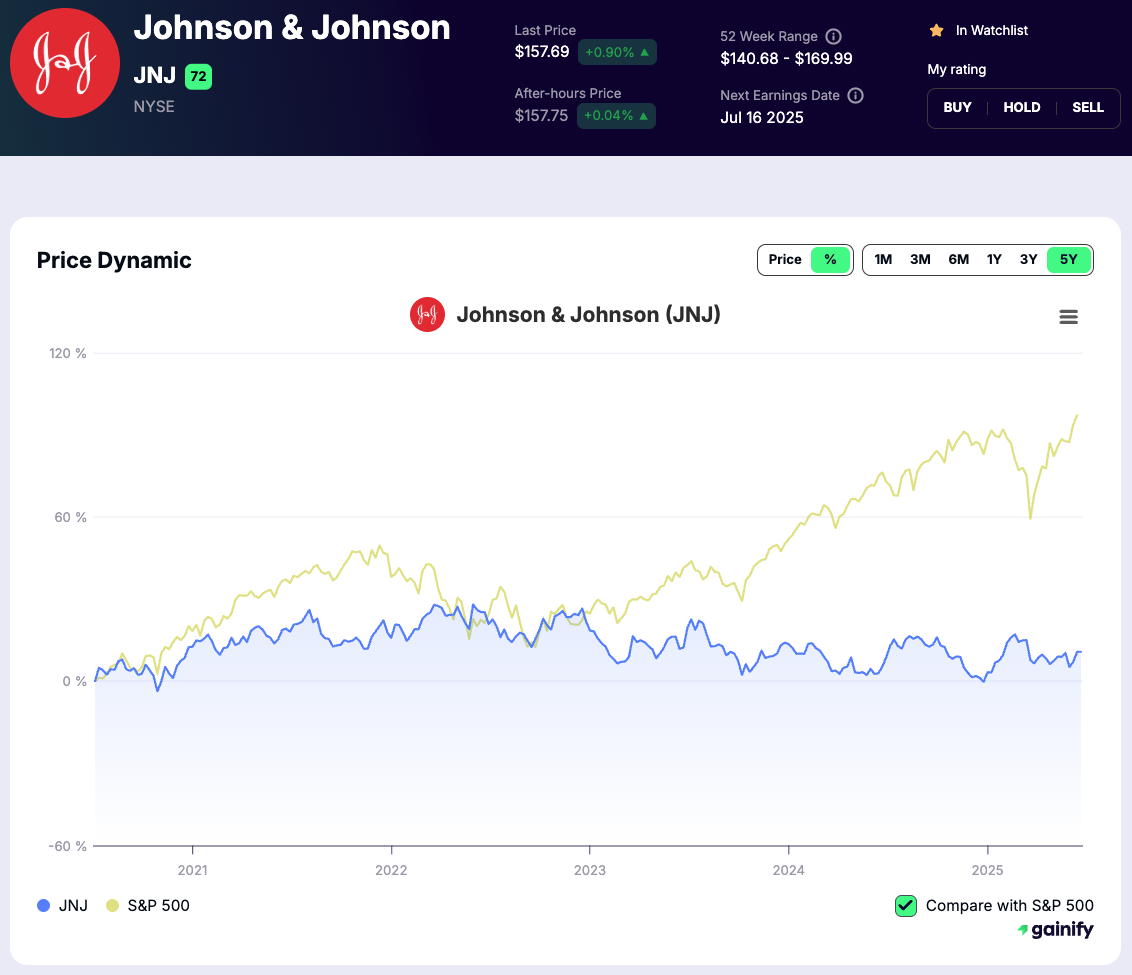
Task: Click the Johnson & Johnson (JNJ) chart title
Action: click(x=588, y=315)
